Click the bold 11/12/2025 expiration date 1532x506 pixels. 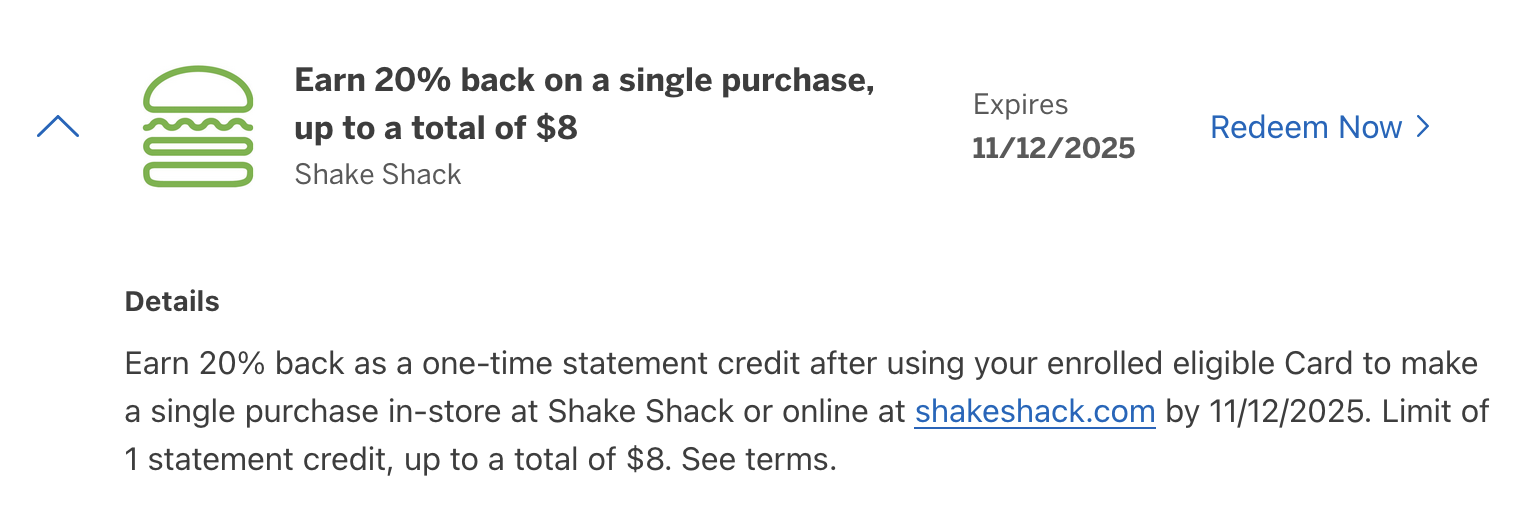click(1054, 149)
